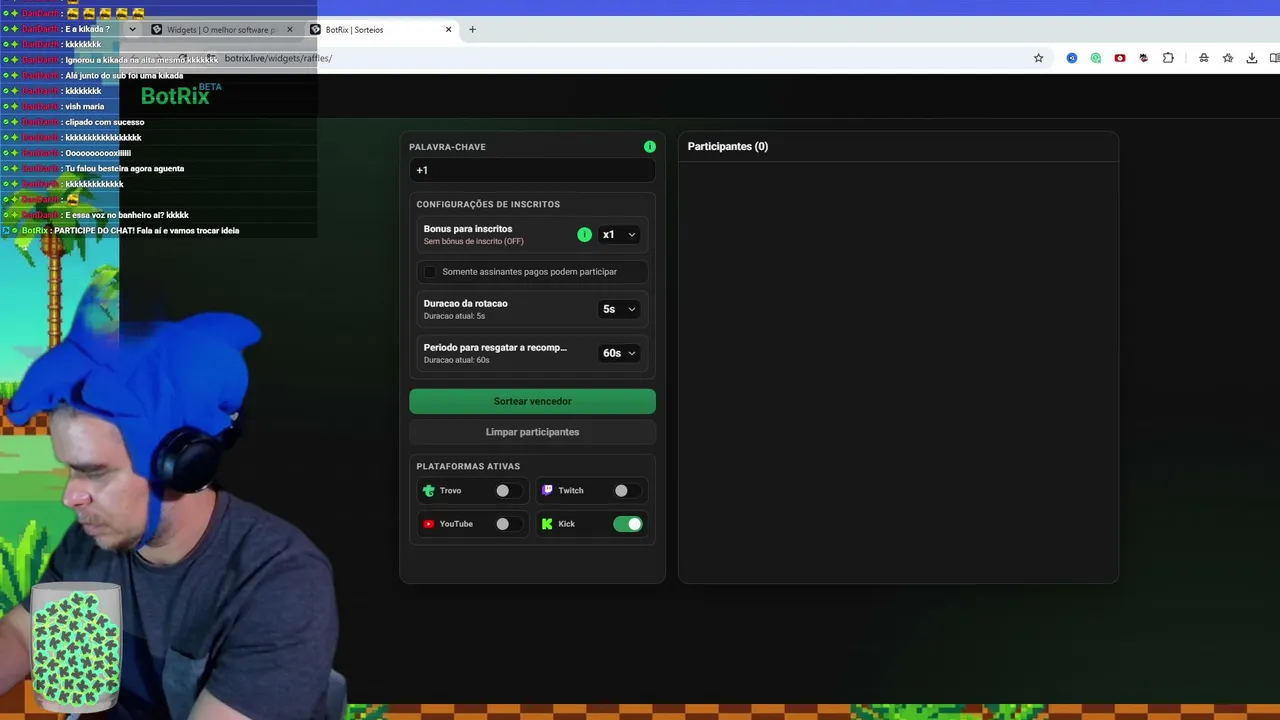This screenshot has height=720, width=1280.
Task: Click the Twitch platform logo
Action: 547,491
